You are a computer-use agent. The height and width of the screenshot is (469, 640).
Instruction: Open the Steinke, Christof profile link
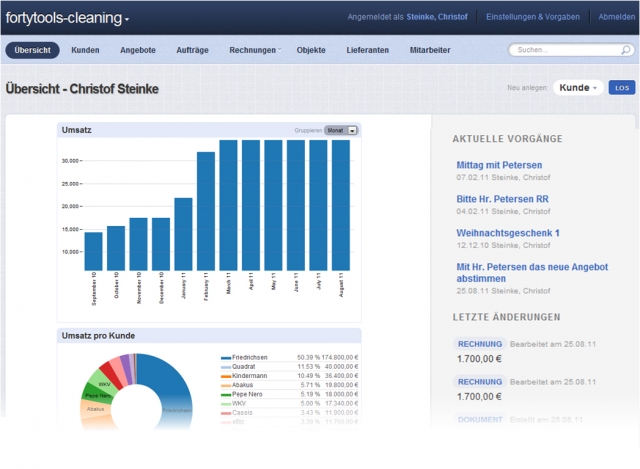(x=437, y=17)
